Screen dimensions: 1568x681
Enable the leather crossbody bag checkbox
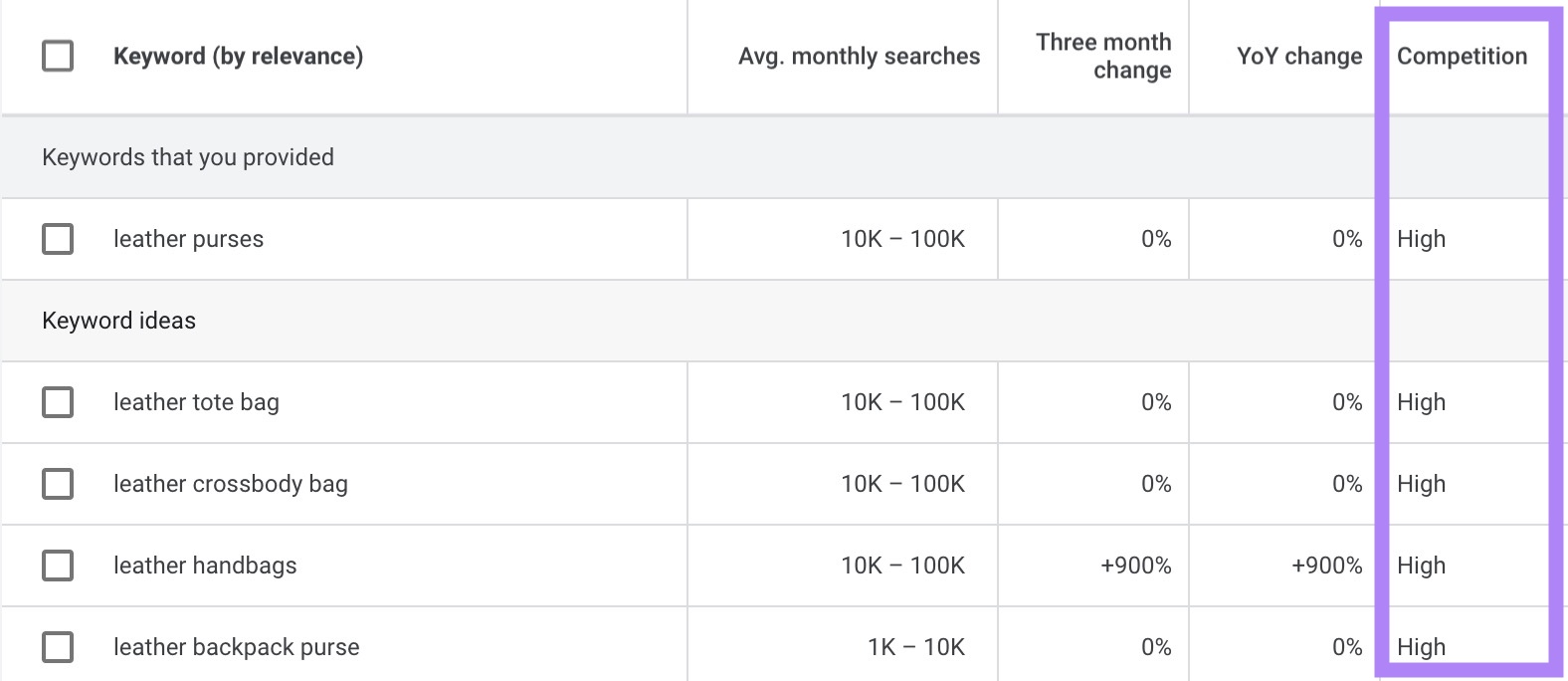coord(57,484)
